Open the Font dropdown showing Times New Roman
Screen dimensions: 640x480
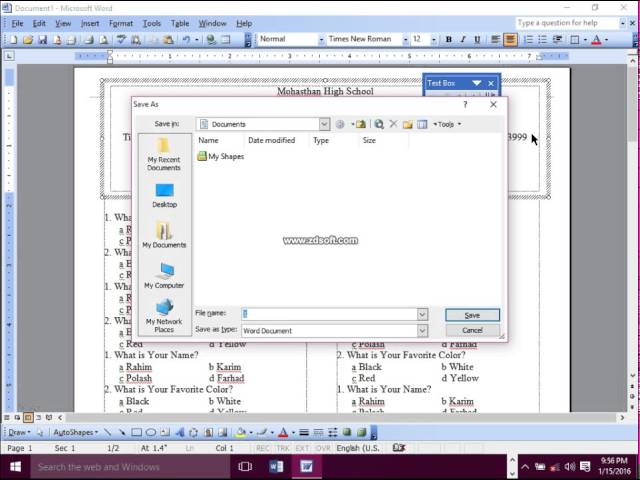(x=405, y=40)
